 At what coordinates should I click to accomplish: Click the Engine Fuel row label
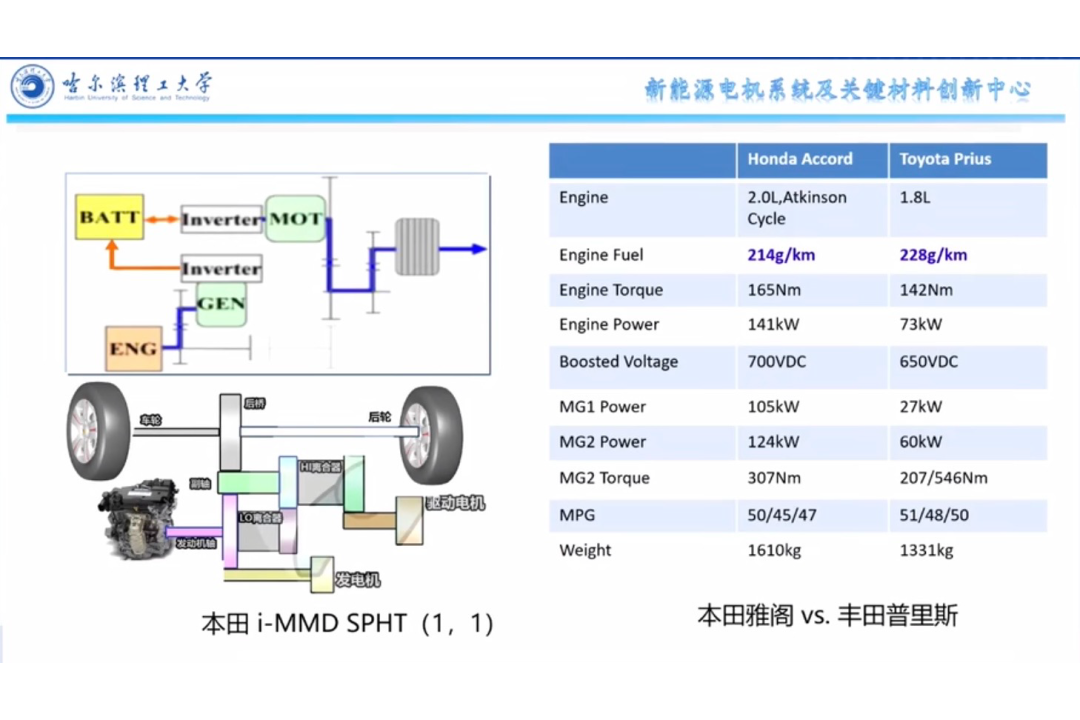pos(601,256)
